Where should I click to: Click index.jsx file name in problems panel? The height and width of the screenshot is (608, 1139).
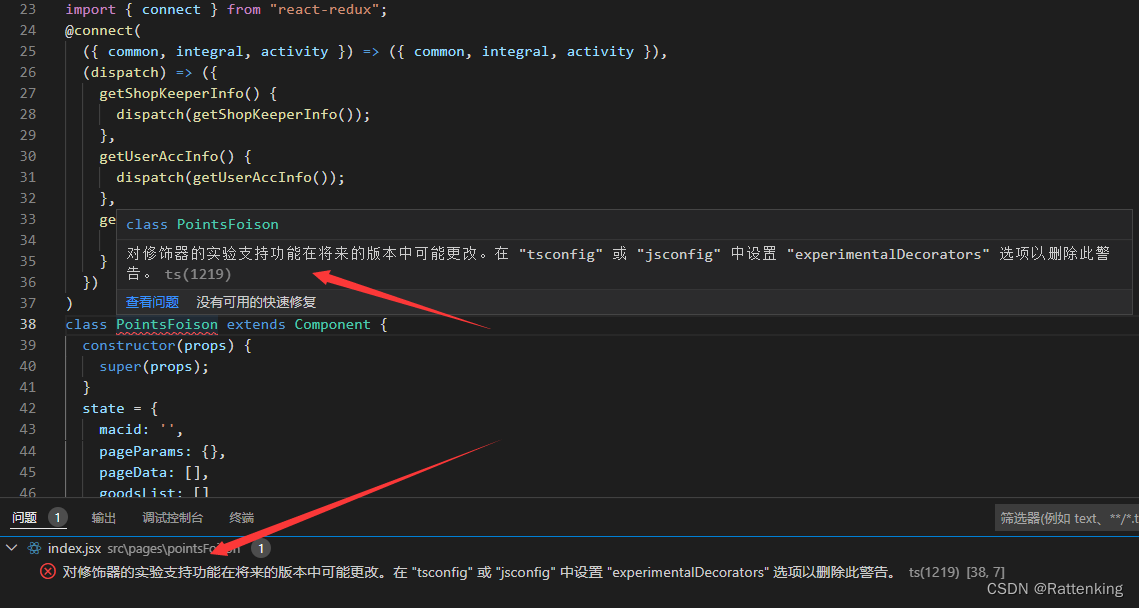click(75, 548)
